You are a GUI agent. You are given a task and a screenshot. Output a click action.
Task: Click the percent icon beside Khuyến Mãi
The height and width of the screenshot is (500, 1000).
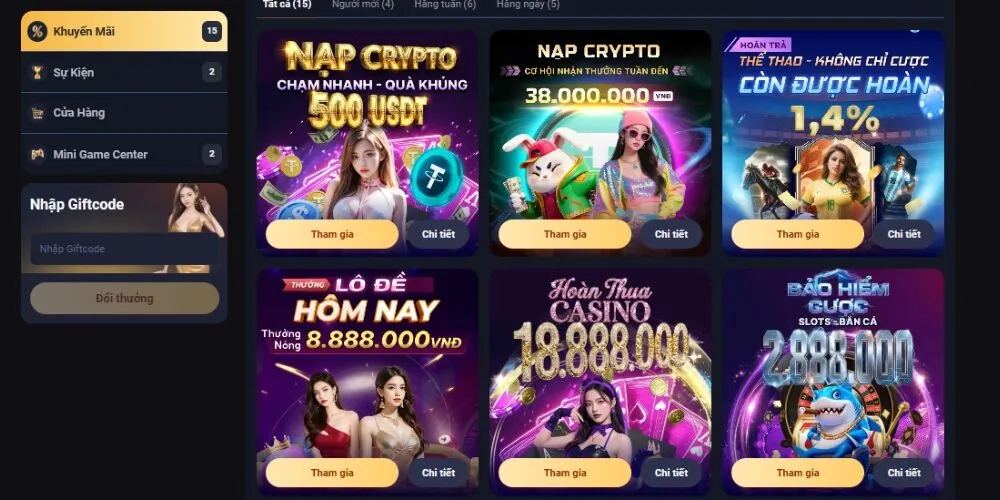[x=37, y=31]
